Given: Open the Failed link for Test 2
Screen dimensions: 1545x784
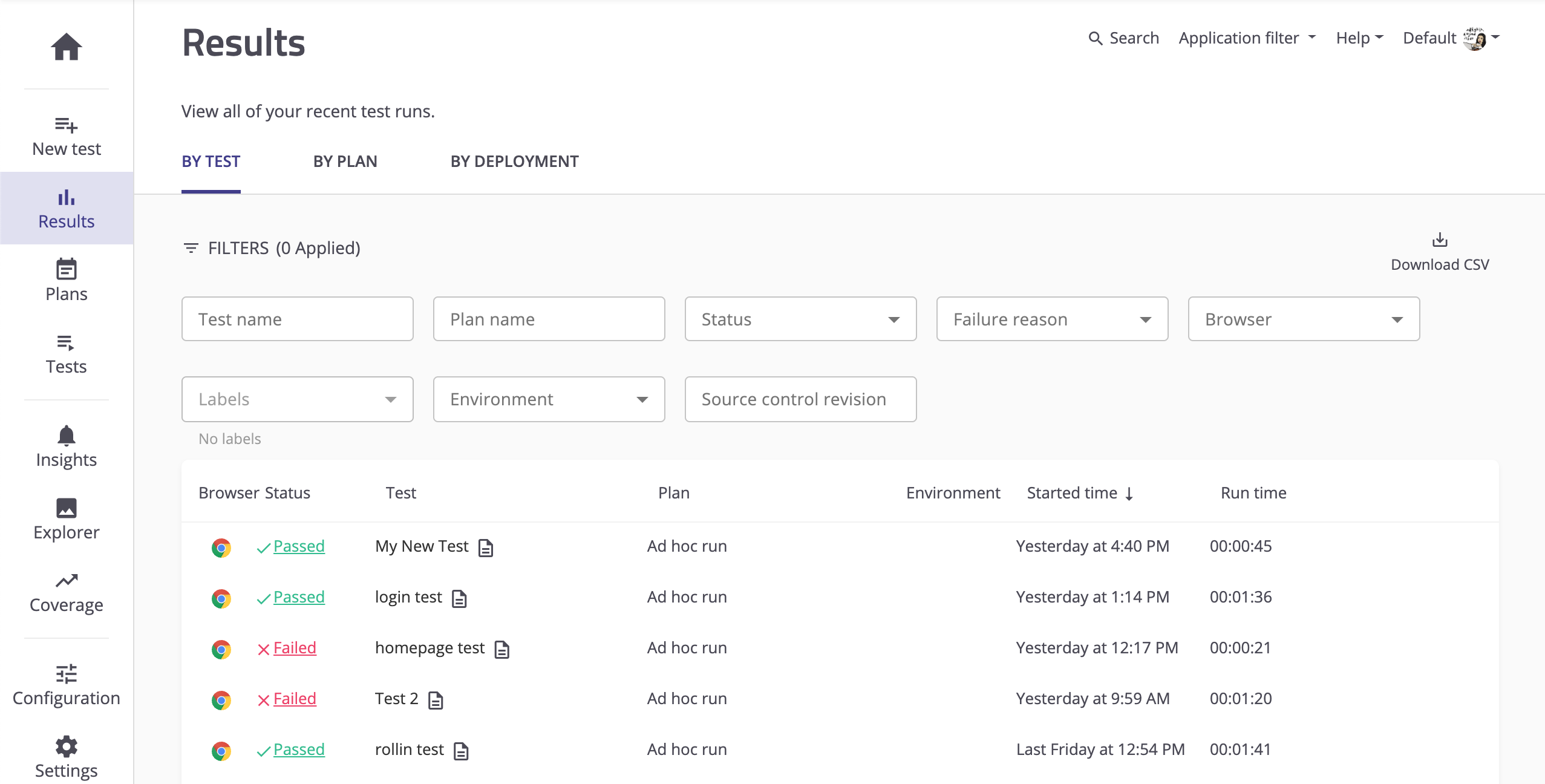Looking at the screenshot, I should pyautogui.click(x=295, y=699).
